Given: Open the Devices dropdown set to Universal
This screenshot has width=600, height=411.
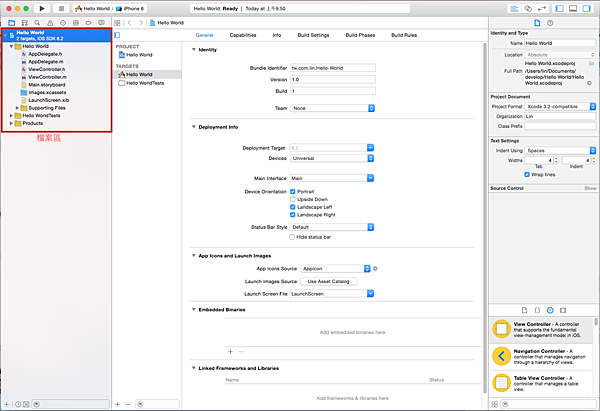Looking at the screenshot, I should pyautogui.click(x=332, y=158).
